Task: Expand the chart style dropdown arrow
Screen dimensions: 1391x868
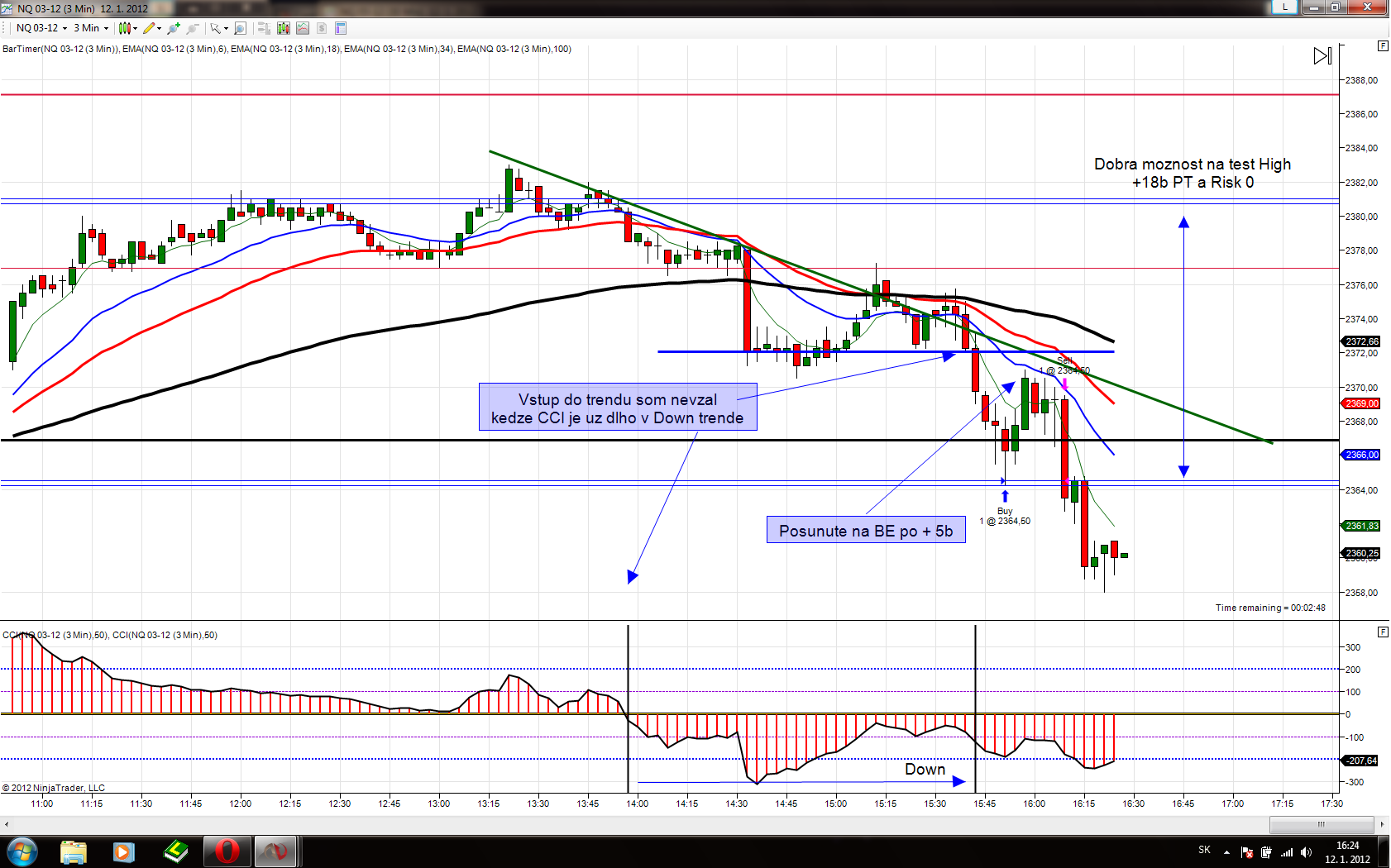Action: [135, 28]
